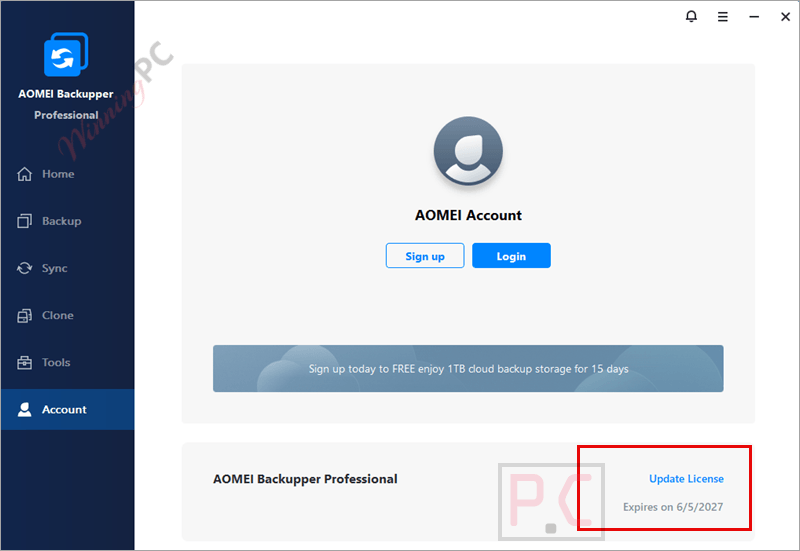Select the Account section label

click(x=64, y=410)
